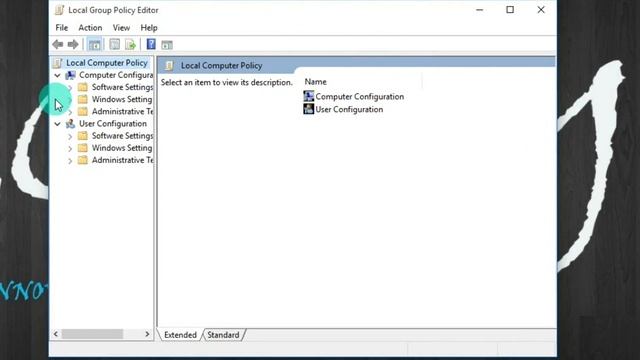Viewport: 640px width, 360px height.
Task: Open Help via blue question icon
Action: click(151, 44)
